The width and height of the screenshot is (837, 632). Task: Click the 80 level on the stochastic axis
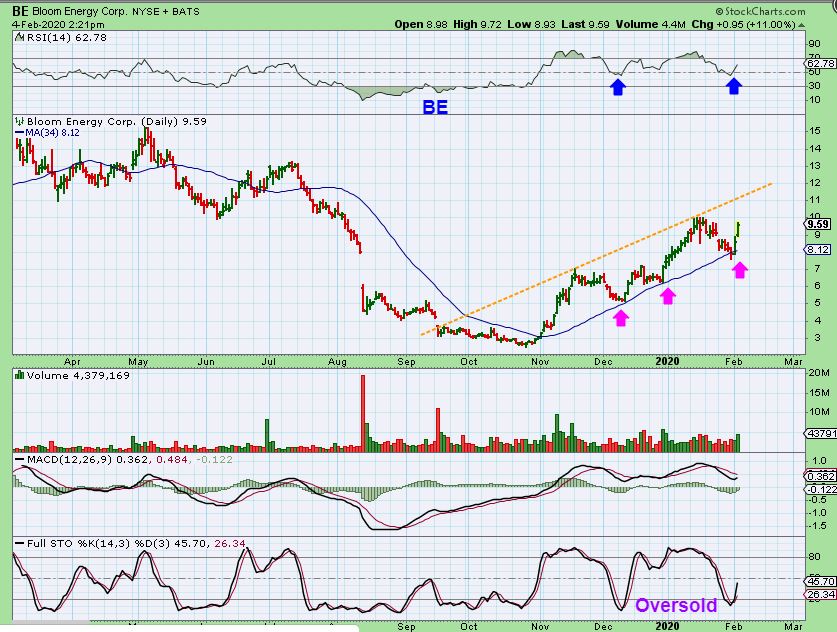(815, 556)
